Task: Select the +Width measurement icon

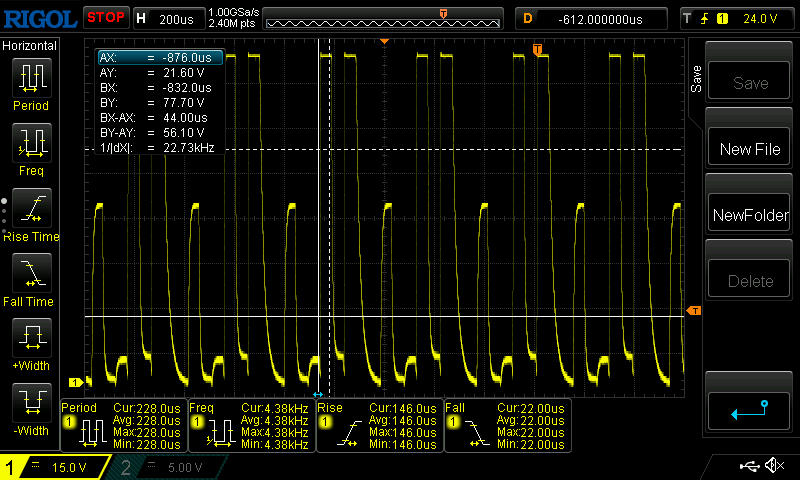Action: coord(32,337)
